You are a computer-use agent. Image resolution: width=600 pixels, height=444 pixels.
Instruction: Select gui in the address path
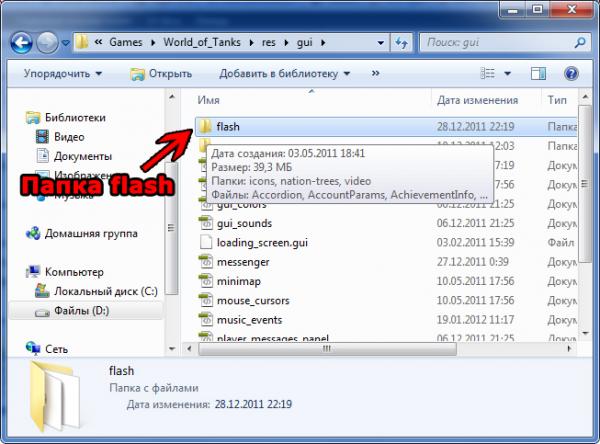point(305,42)
